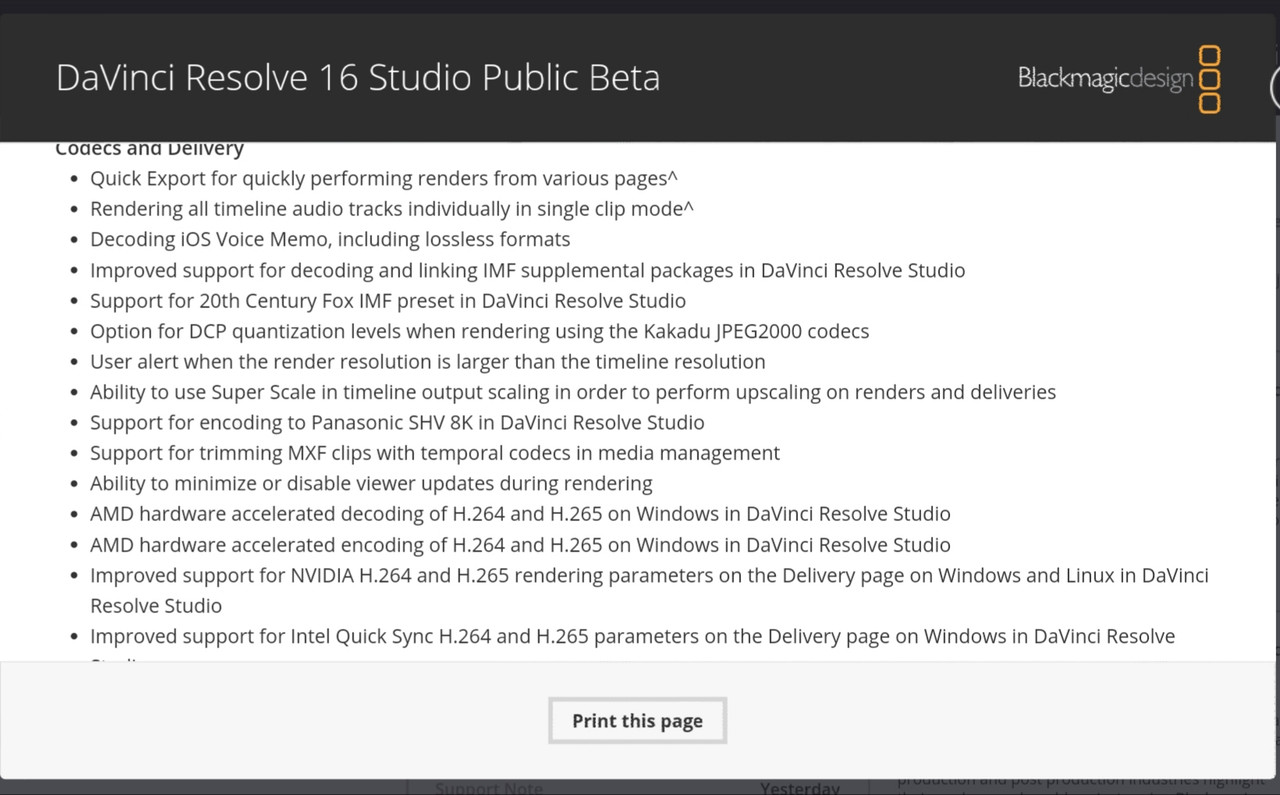Click the 20th Century Fox IMF preset line
The image size is (1280, 795).
click(388, 301)
